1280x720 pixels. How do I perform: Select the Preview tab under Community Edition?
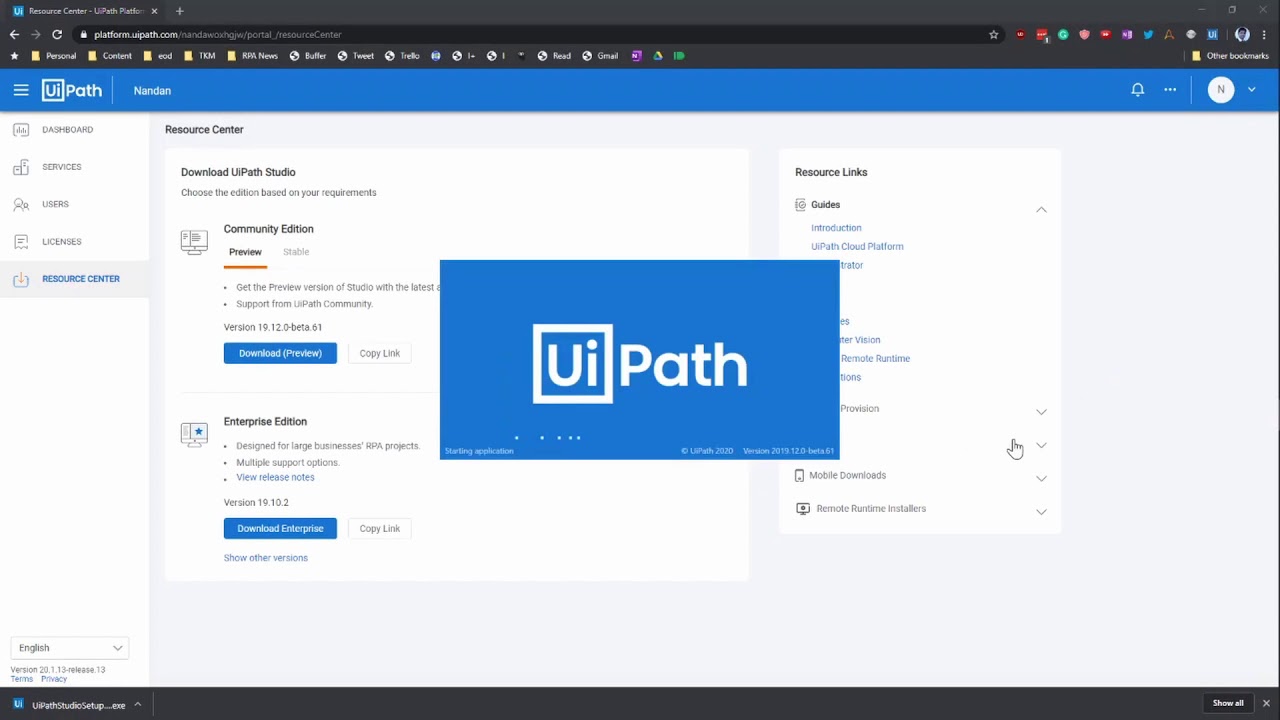coord(245,252)
